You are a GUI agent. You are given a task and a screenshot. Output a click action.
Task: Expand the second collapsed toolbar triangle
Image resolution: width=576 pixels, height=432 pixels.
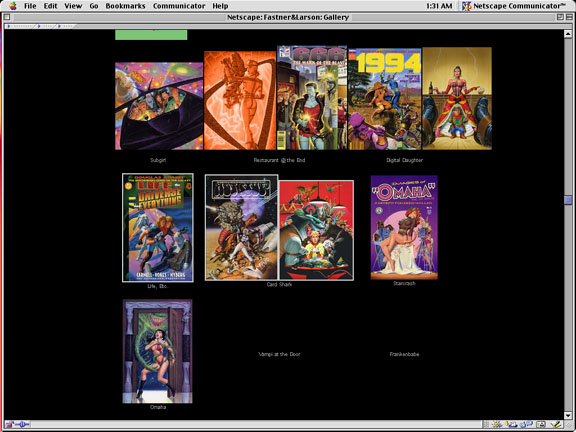[x=39, y=26]
